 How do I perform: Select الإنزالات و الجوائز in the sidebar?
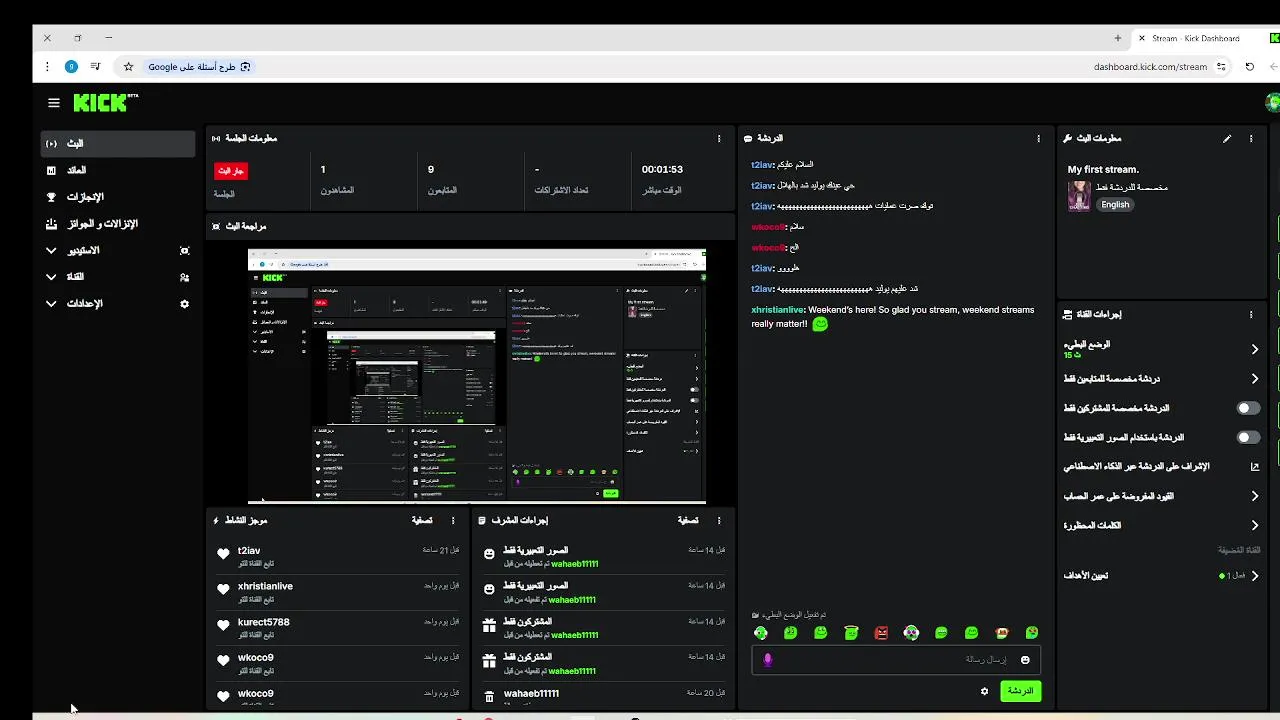pyautogui.click(x=118, y=224)
